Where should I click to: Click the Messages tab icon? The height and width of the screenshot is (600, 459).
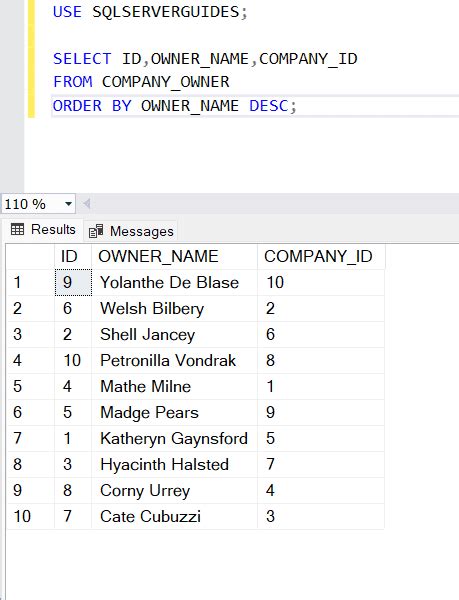pos(96,231)
